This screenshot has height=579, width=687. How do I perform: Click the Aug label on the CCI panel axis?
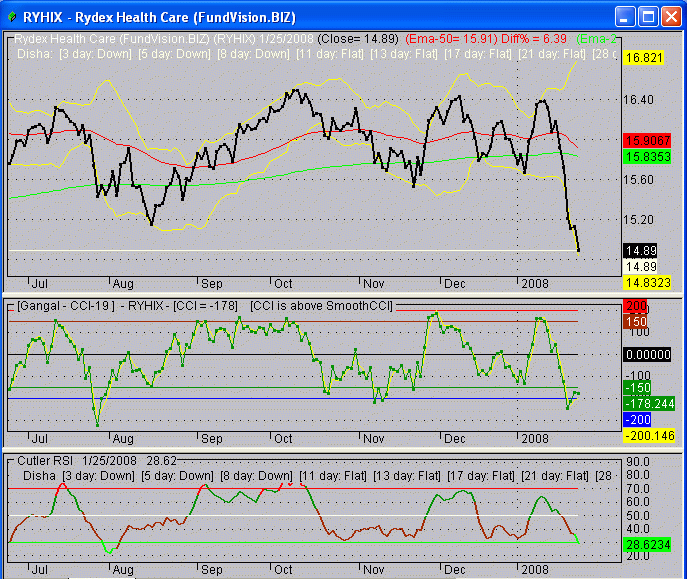tap(123, 438)
